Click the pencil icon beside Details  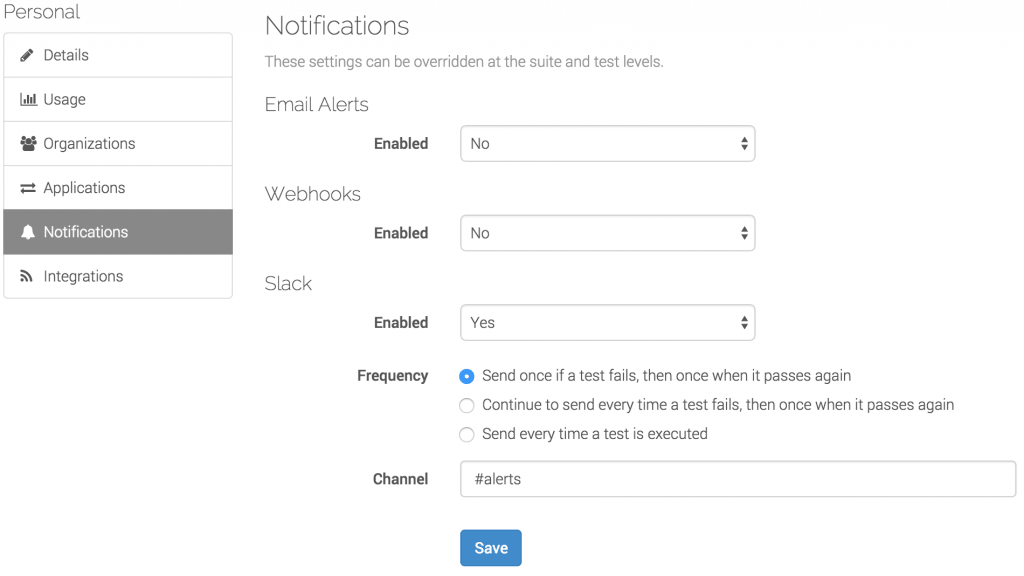tap(27, 55)
